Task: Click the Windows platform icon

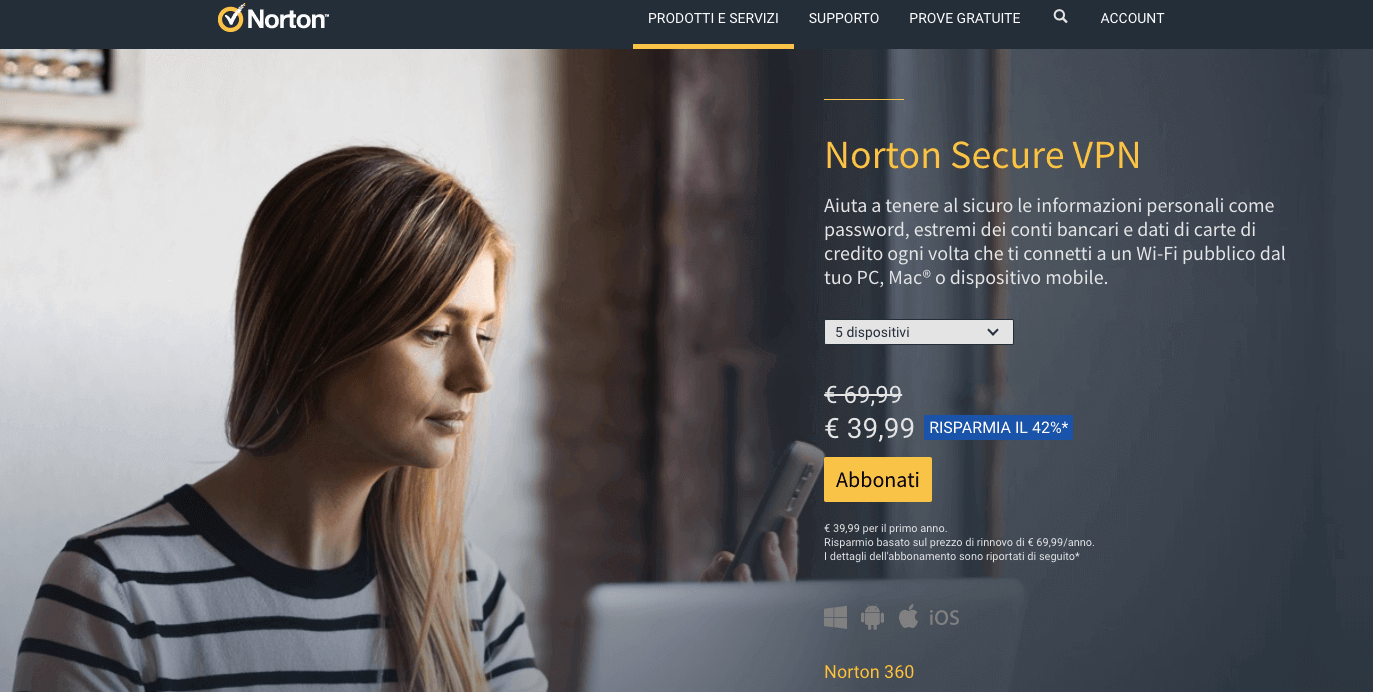Action: click(x=836, y=617)
